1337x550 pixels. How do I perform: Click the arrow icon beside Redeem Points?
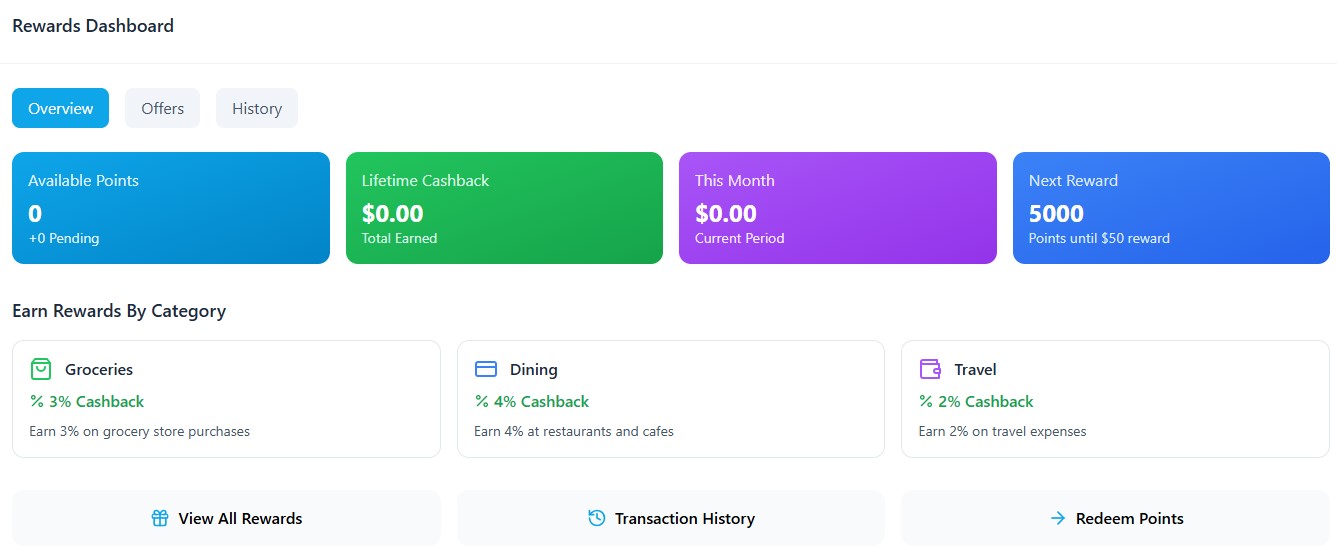click(x=1058, y=518)
